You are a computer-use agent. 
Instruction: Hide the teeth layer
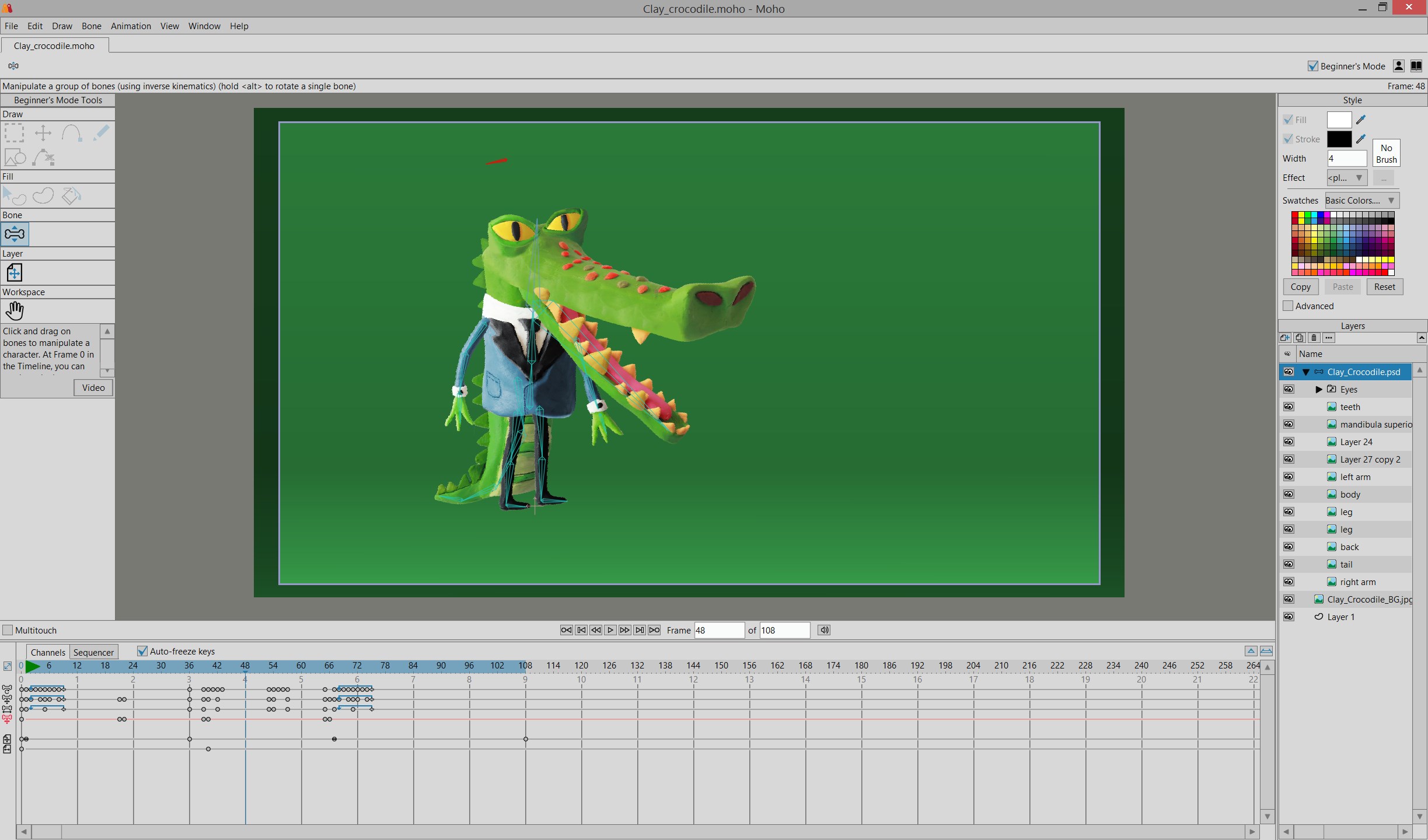coord(1289,407)
